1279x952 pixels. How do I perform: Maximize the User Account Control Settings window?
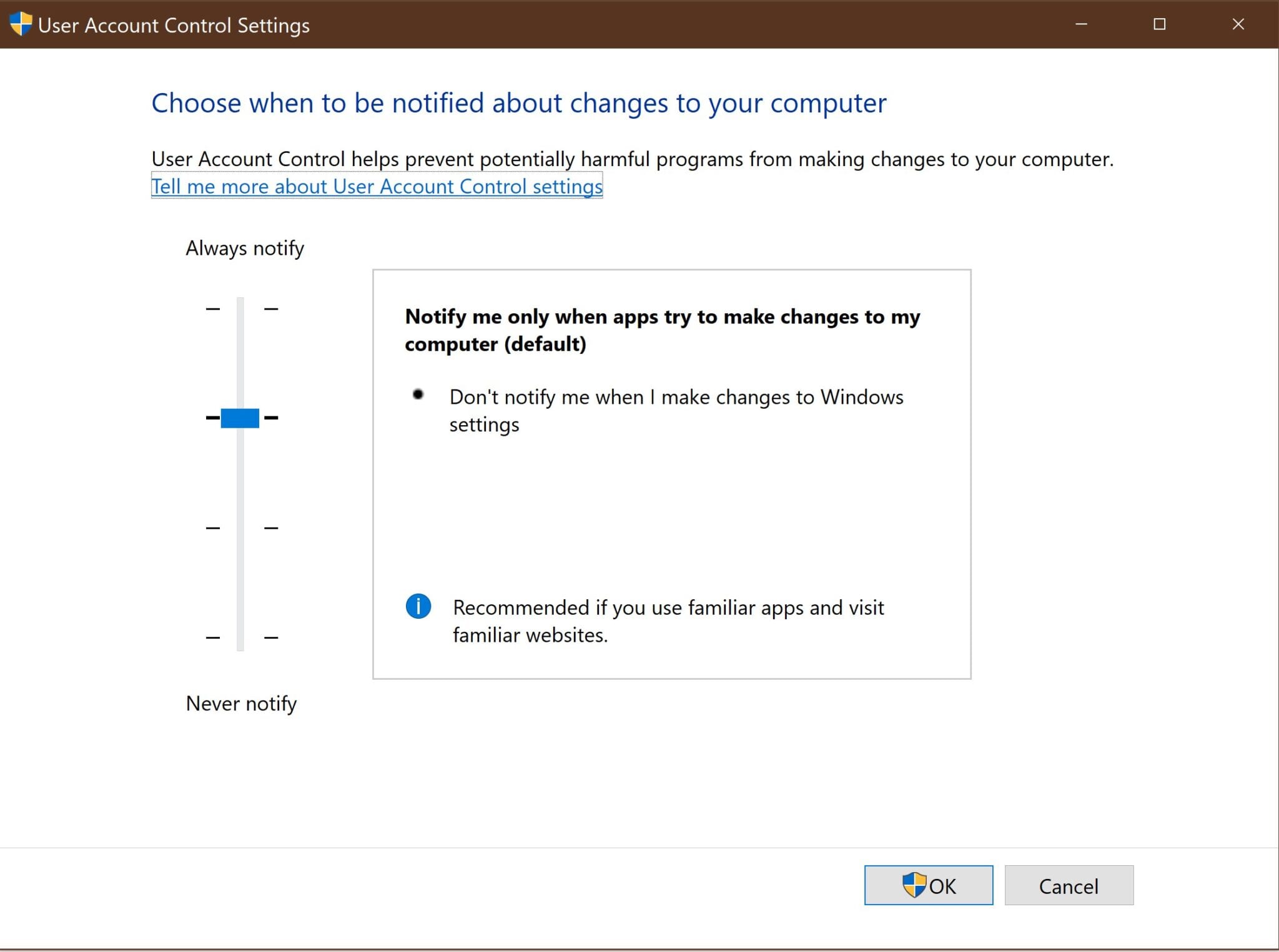tap(1160, 24)
